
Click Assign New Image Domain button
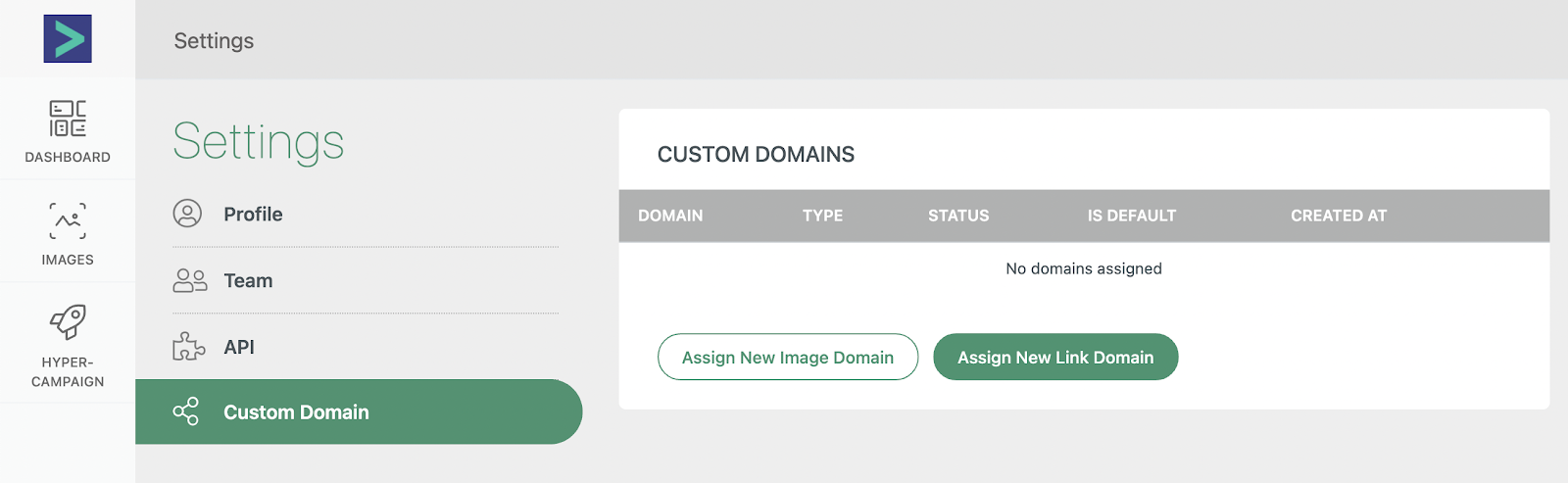[x=788, y=357]
